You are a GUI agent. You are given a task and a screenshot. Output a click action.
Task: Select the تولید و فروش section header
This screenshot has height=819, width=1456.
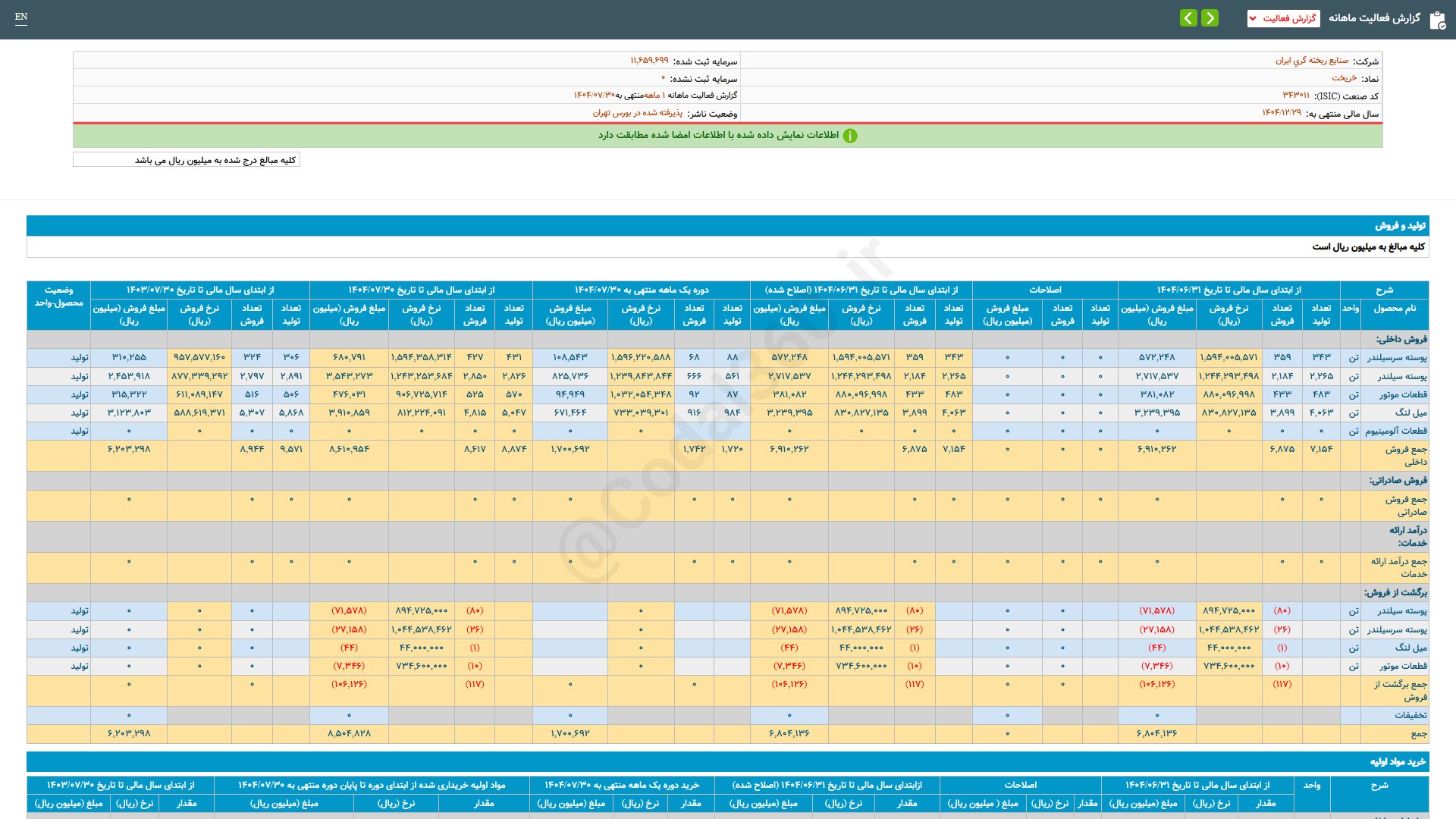(1400, 226)
